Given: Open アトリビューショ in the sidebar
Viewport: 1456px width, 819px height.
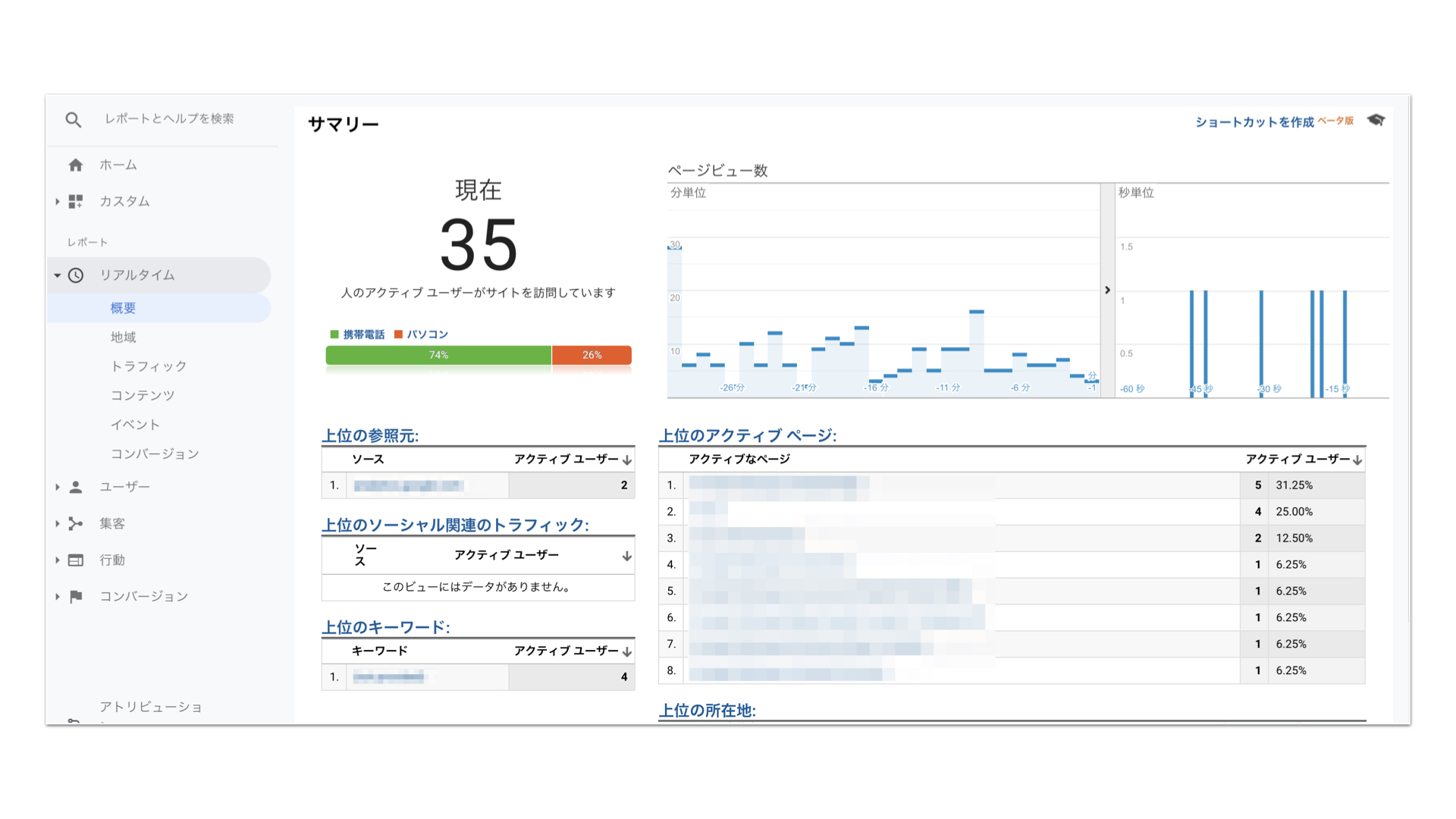Looking at the screenshot, I should click(151, 707).
